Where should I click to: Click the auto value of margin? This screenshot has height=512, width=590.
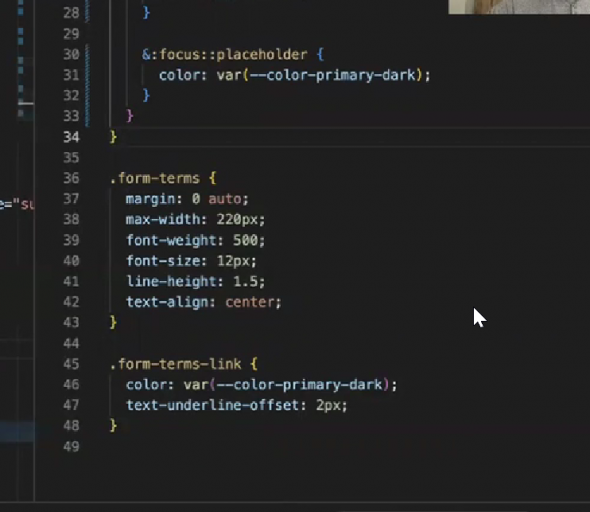(x=225, y=199)
